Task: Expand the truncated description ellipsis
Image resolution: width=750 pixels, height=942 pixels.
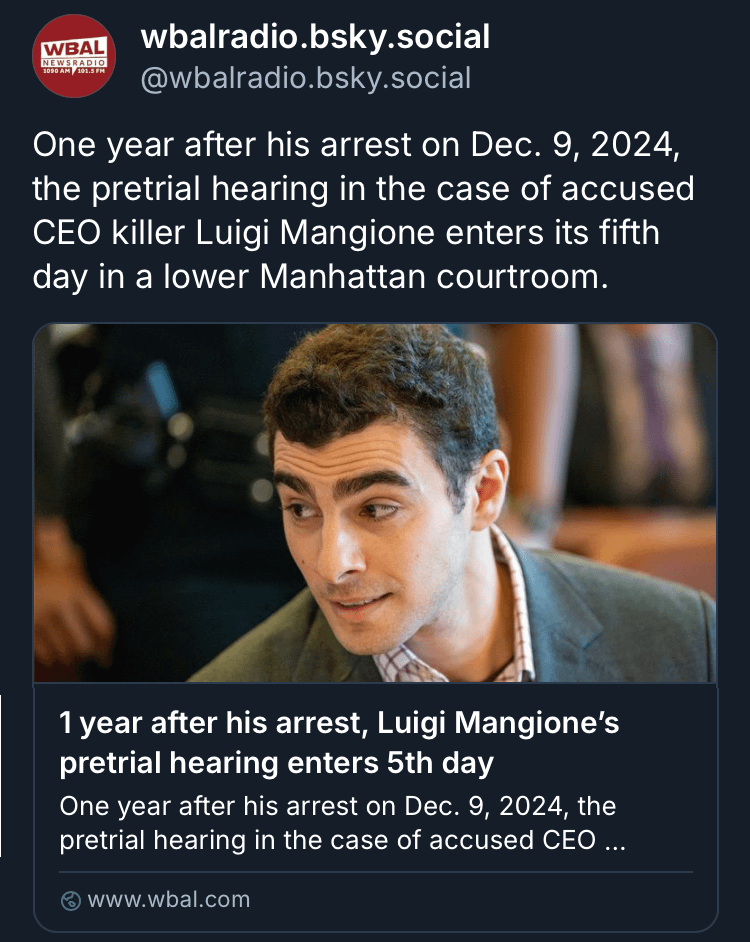Action: point(616,840)
